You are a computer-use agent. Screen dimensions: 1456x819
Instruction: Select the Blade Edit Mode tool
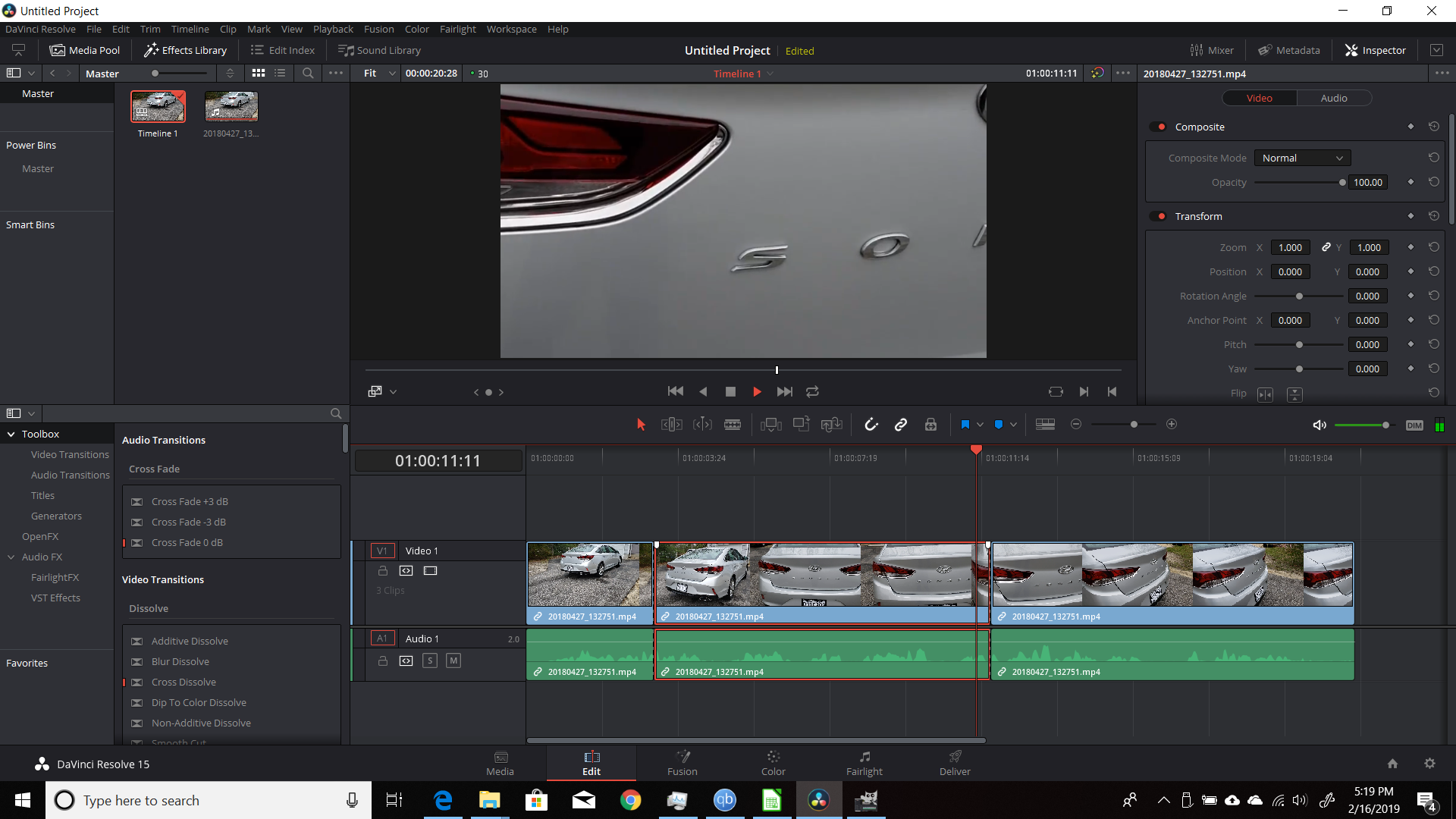click(733, 425)
